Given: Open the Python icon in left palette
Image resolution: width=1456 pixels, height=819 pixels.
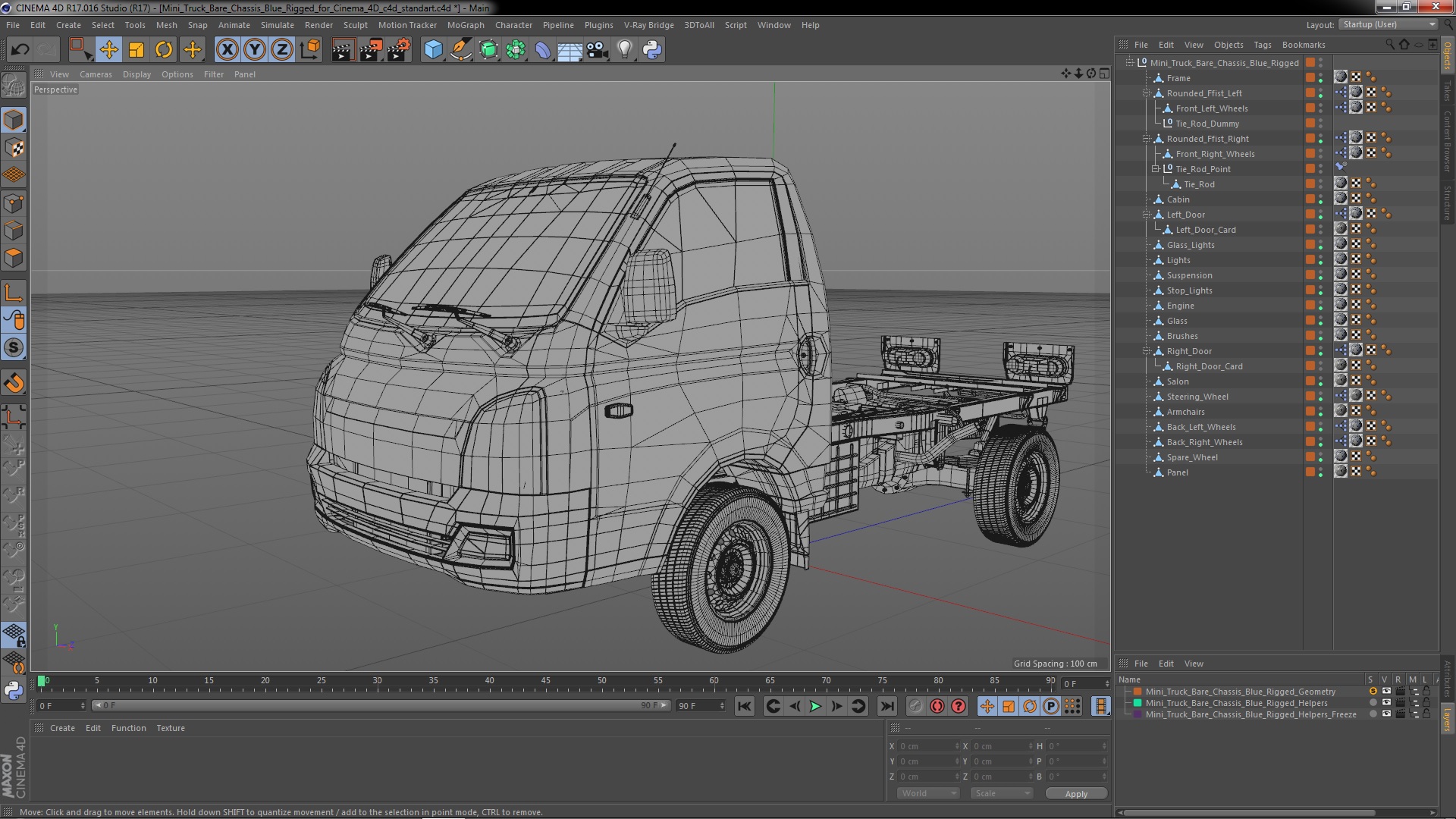Looking at the screenshot, I should pos(14,690).
